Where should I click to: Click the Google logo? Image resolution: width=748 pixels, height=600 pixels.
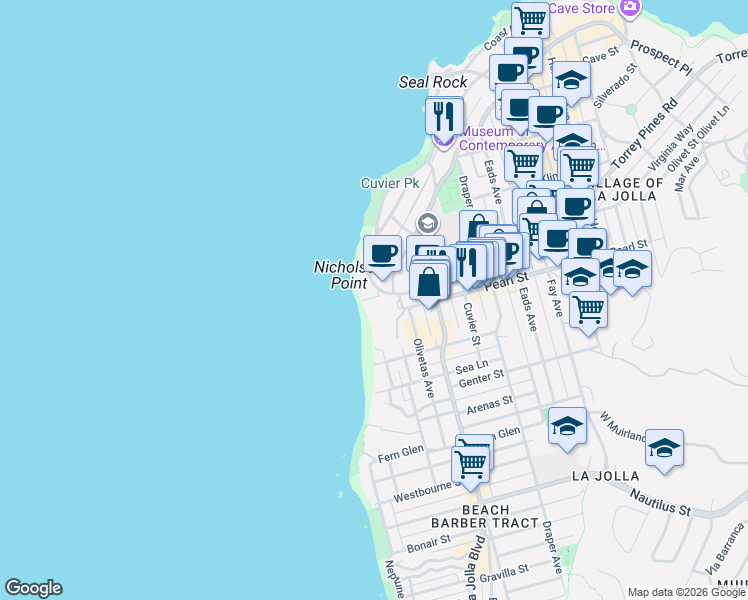coord(33,588)
